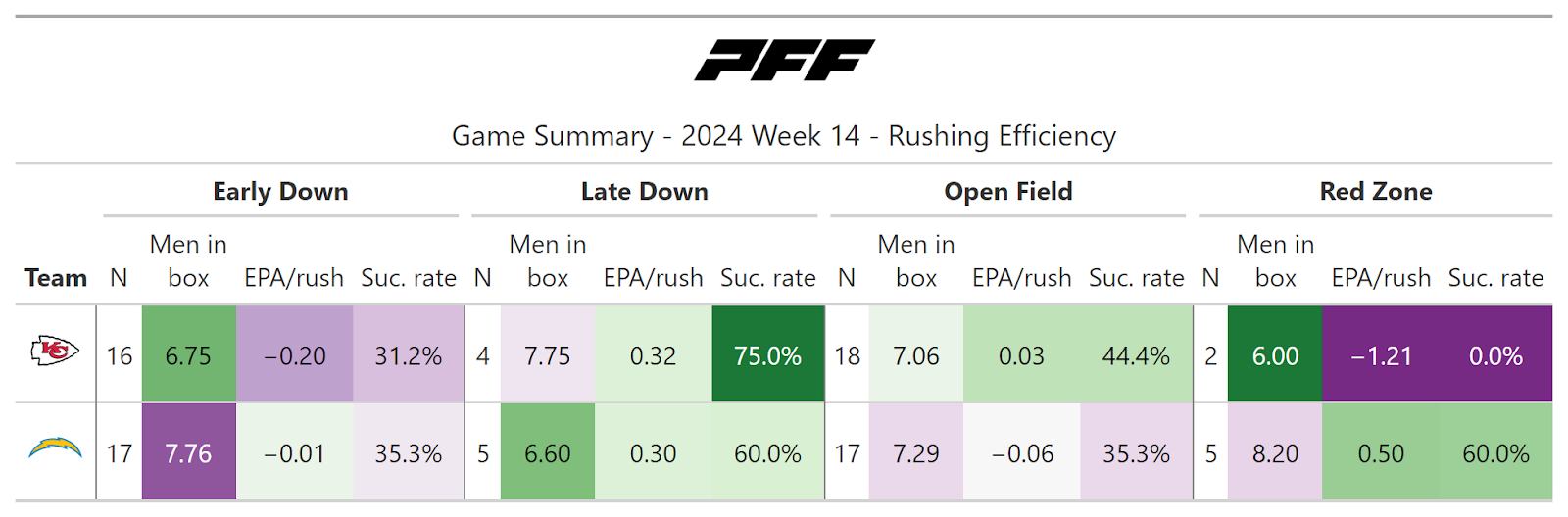Click the dark green 6.00 cell
Viewport: 1568px width, 517px height.
tap(1275, 355)
